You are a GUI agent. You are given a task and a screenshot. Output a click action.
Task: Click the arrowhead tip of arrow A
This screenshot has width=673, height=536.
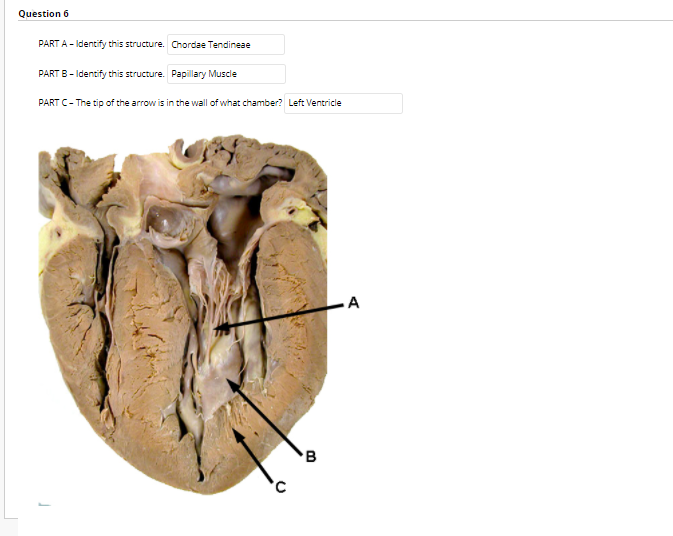point(215,329)
